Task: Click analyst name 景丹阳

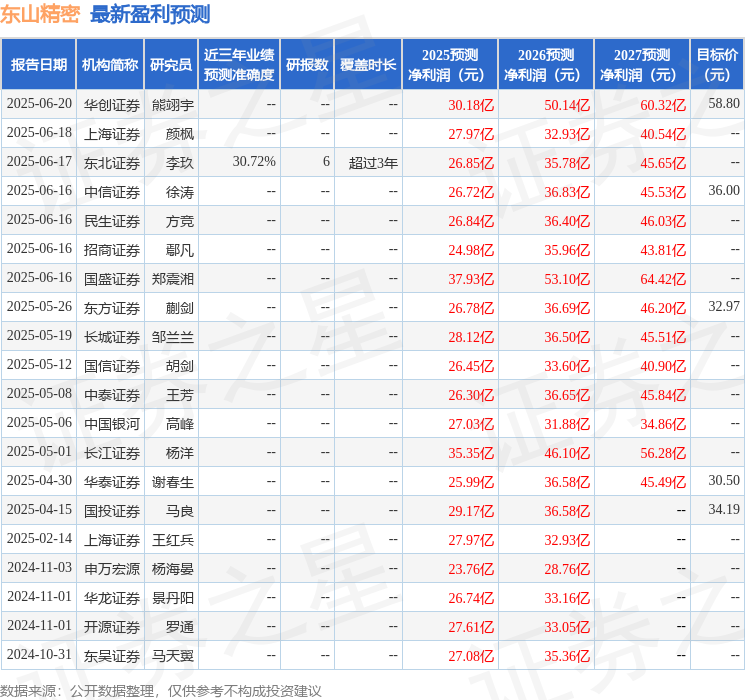Action: (173, 598)
